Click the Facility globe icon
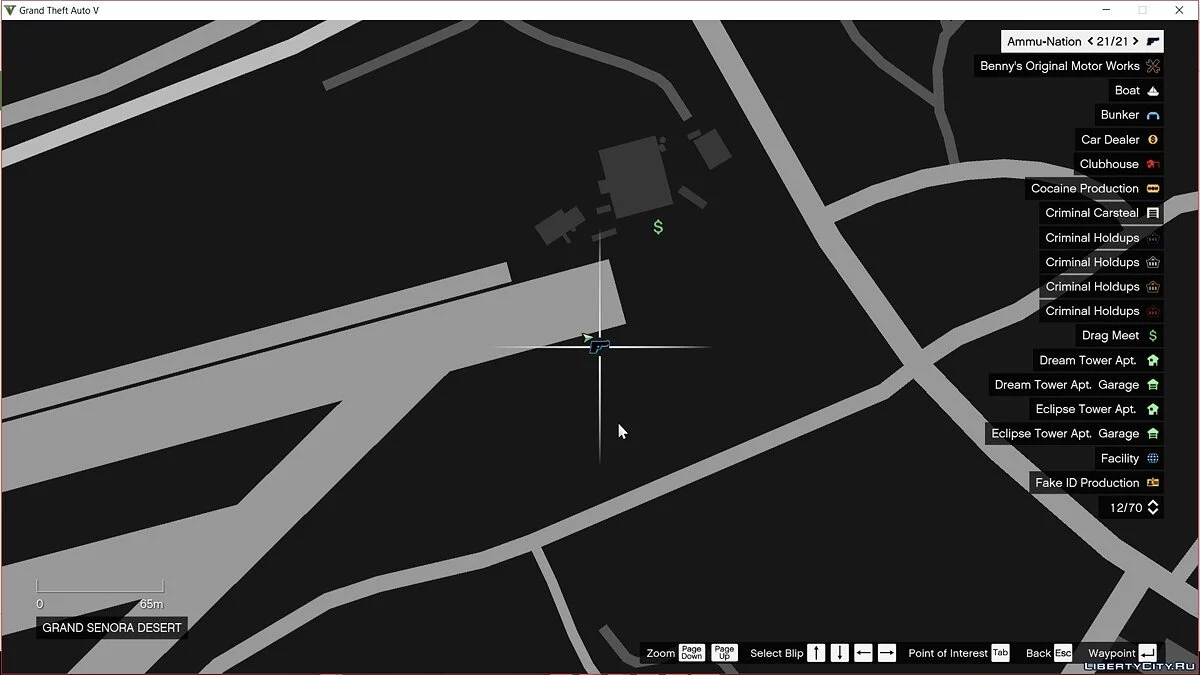The width and height of the screenshot is (1200, 675). 1153,458
